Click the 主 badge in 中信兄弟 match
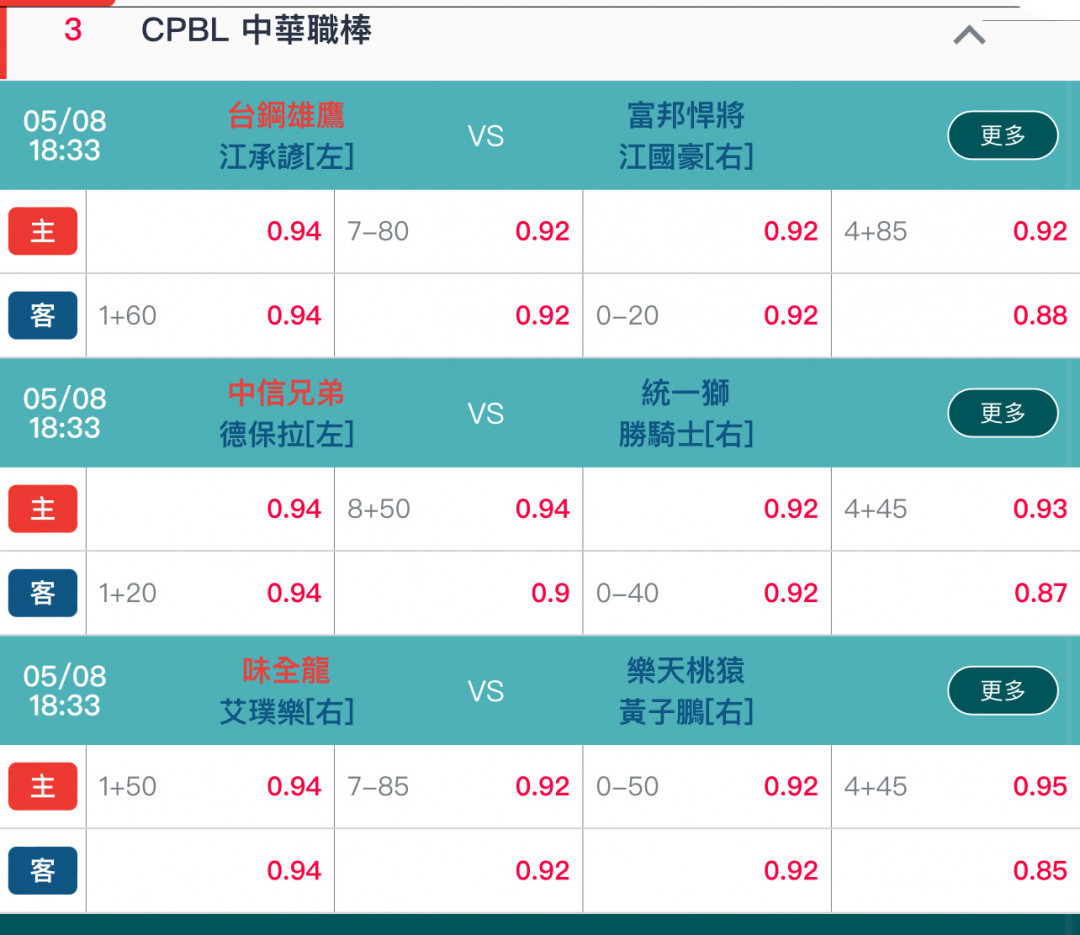Viewport: 1080px width, 935px height. [43, 509]
